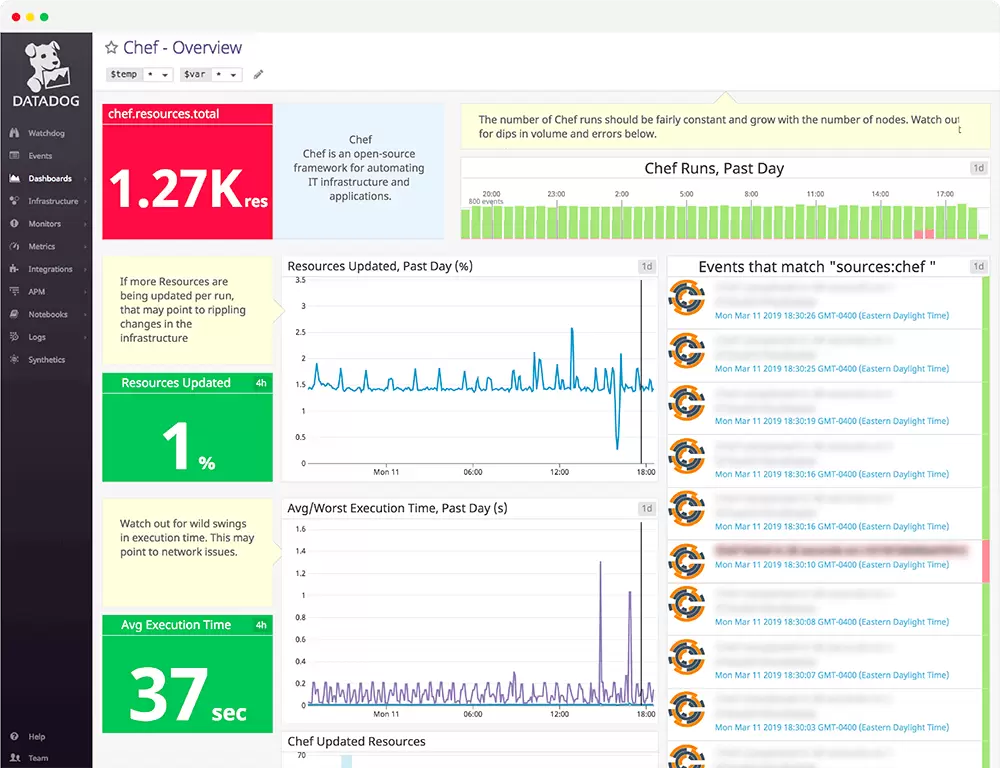The width and height of the screenshot is (1000, 768).
Task: Click a Chef logo on an event entry
Action: pos(687,298)
